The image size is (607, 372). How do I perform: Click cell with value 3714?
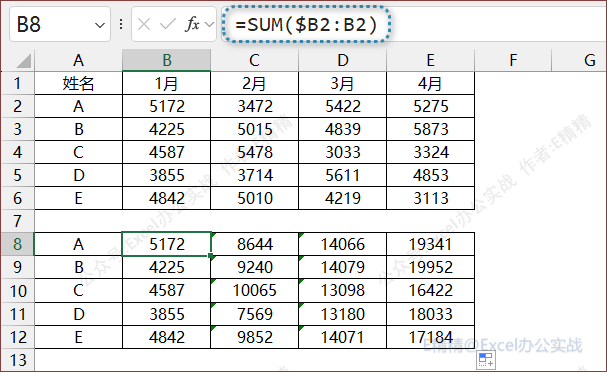(x=254, y=175)
